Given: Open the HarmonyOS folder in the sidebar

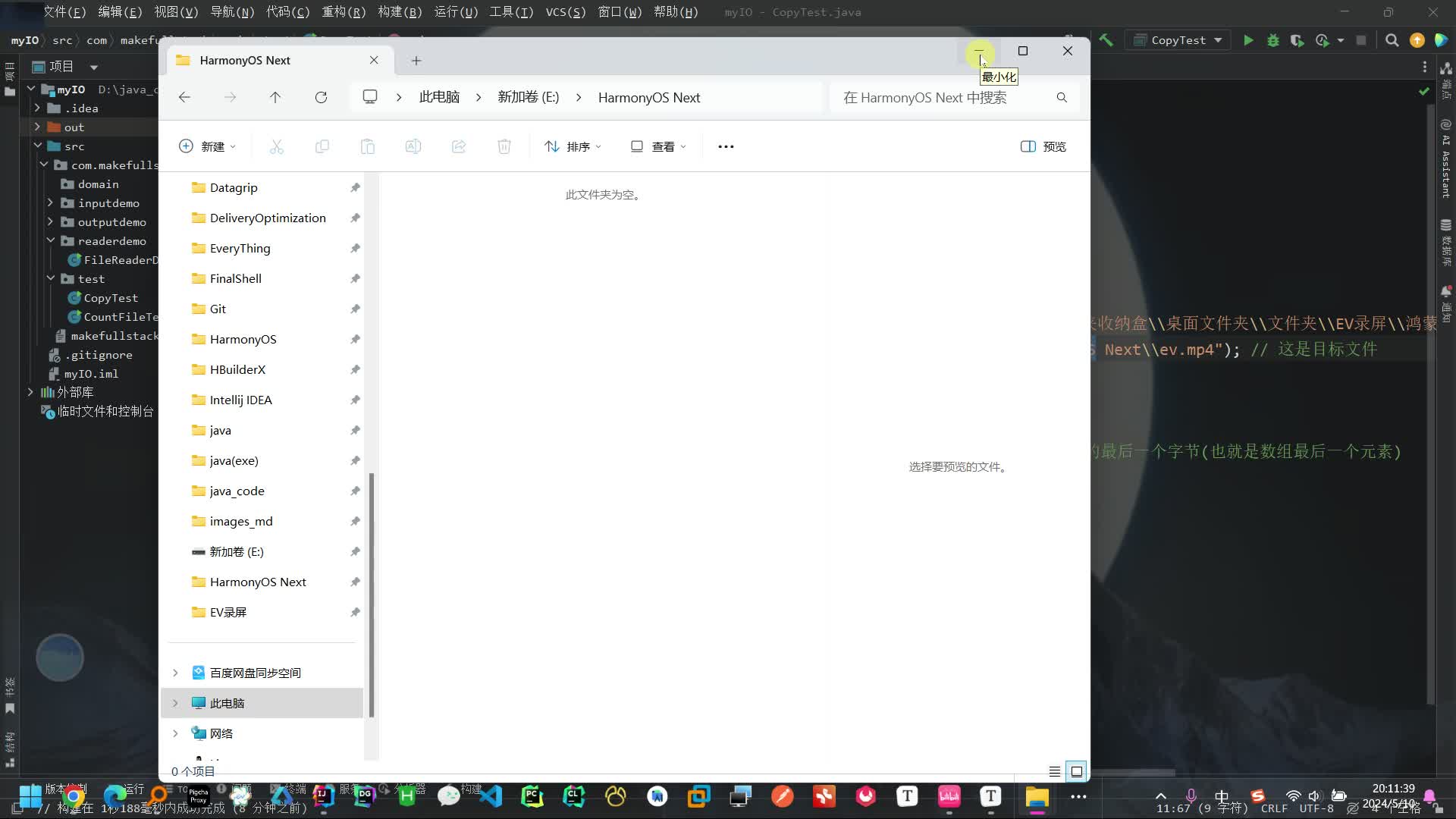Looking at the screenshot, I should [243, 339].
